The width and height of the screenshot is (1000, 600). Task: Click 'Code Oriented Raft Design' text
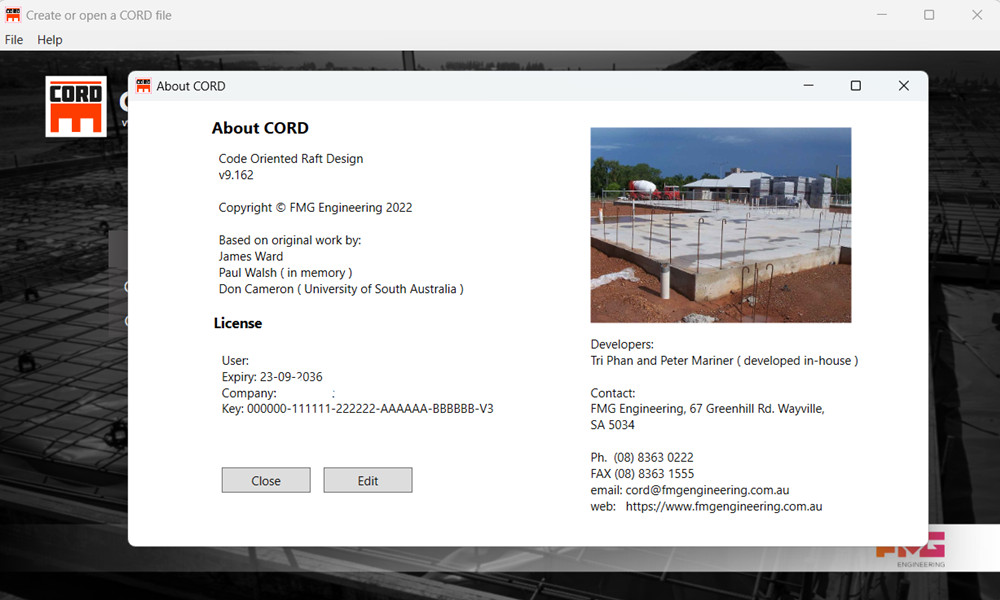pyautogui.click(x=291, y=159)
